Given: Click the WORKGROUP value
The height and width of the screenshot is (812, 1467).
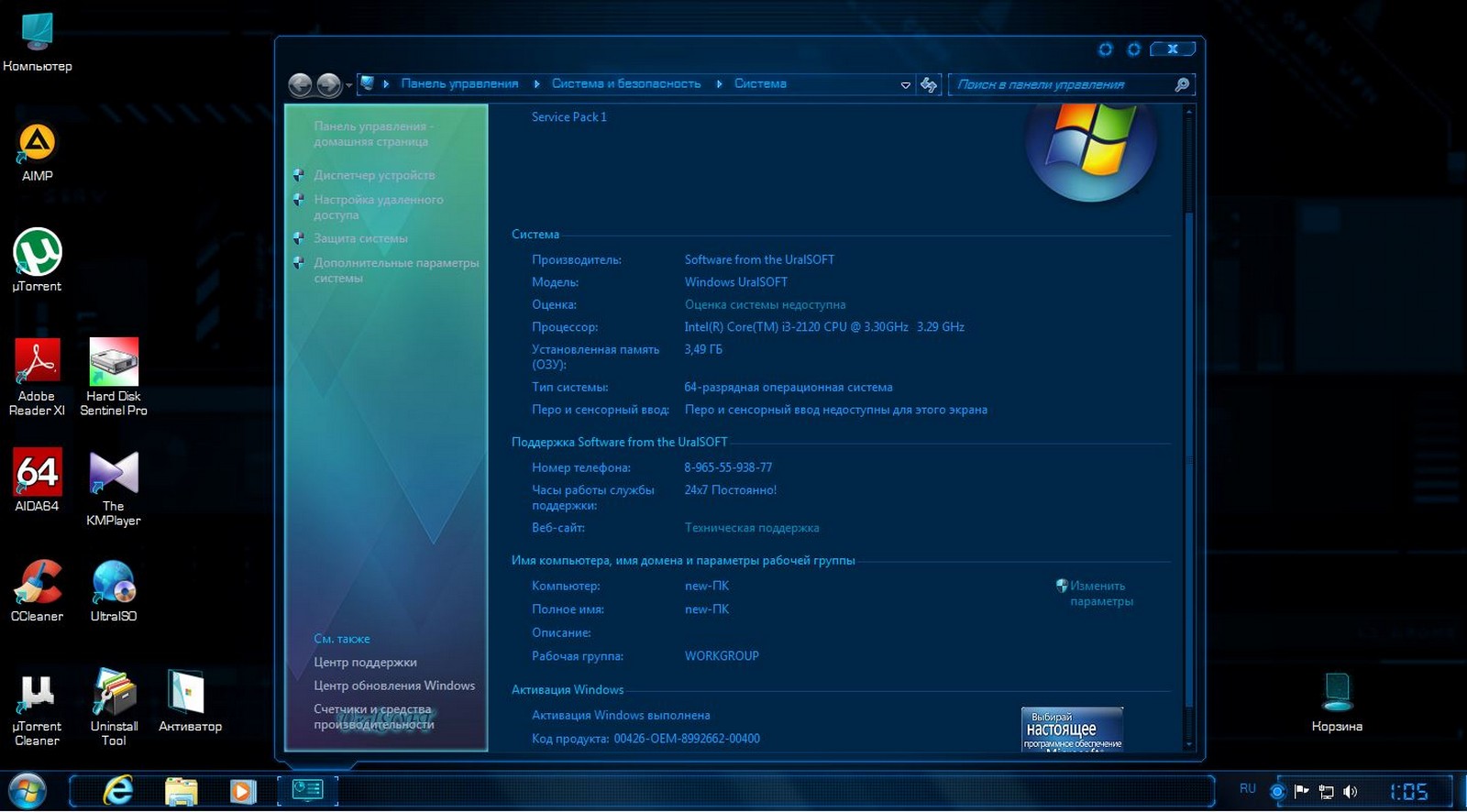Looking at the screenshot, I should point(722,656).
